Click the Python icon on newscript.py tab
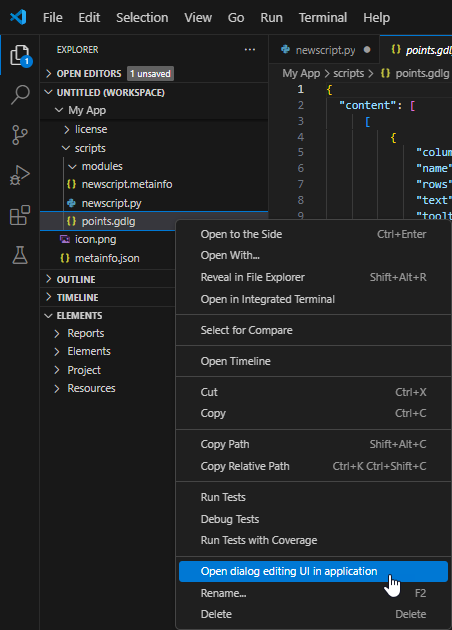The image size is (452, 630). 286,49
